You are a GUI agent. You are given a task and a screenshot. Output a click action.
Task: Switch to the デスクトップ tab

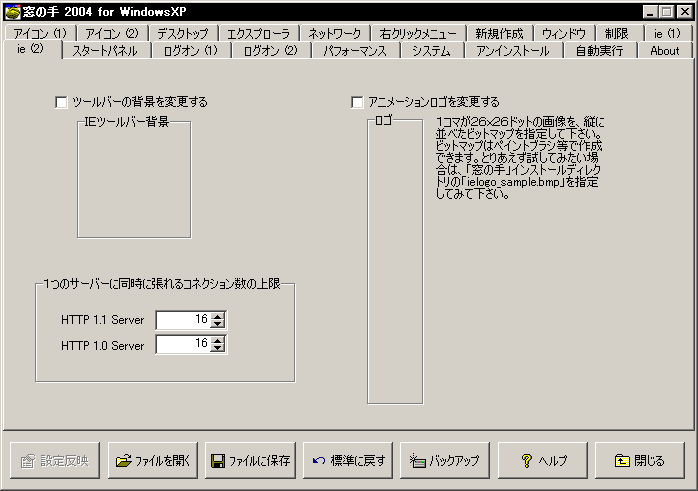[183, 33]
